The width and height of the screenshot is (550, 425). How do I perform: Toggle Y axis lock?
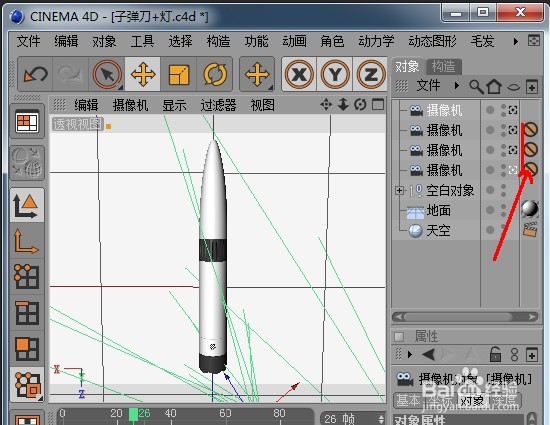[x=335, y=74]
